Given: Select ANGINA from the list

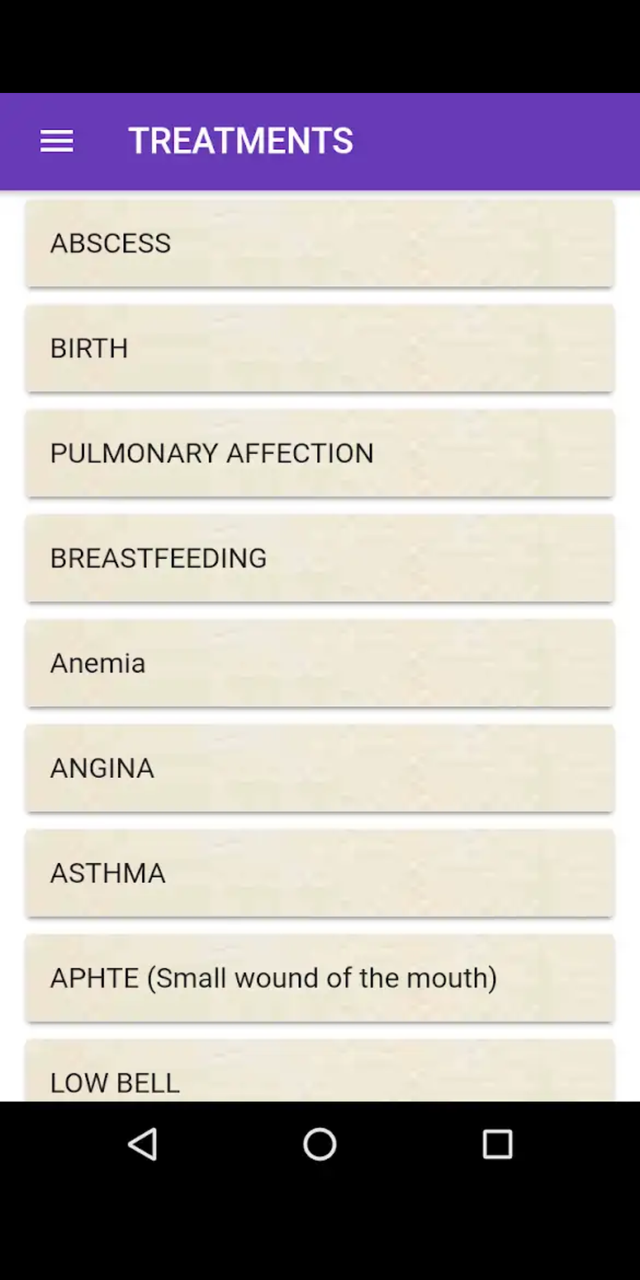Looking at the screenshot, I should pos(320,768).
